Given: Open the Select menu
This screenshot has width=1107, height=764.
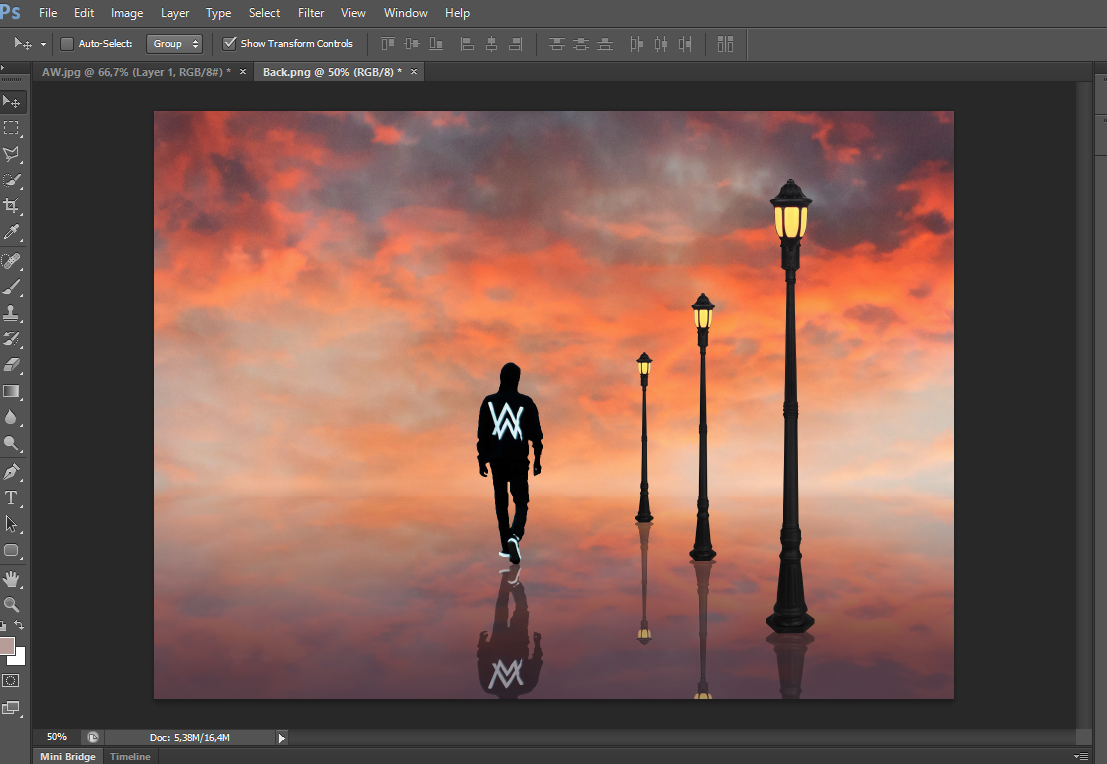Looking at the screenshot, I should point(264,13).
